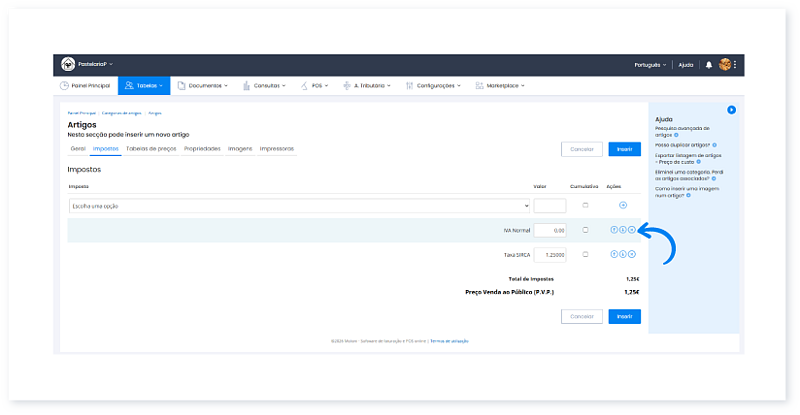Remove the IVA Normal tax row
This screenshot has height=415, width=800.
pyautogui.click(x=631, y=230)
